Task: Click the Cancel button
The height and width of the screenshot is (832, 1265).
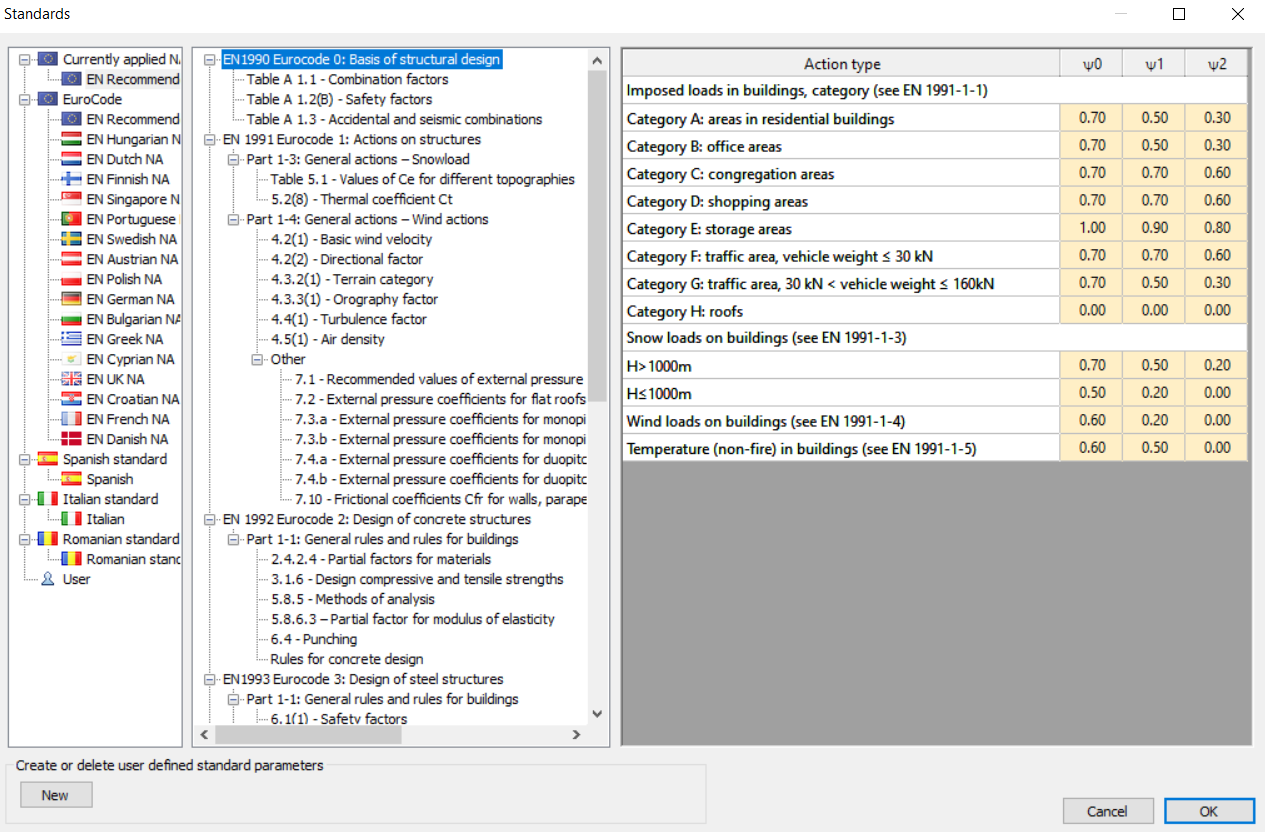Action: click(x=1107, y=811)
